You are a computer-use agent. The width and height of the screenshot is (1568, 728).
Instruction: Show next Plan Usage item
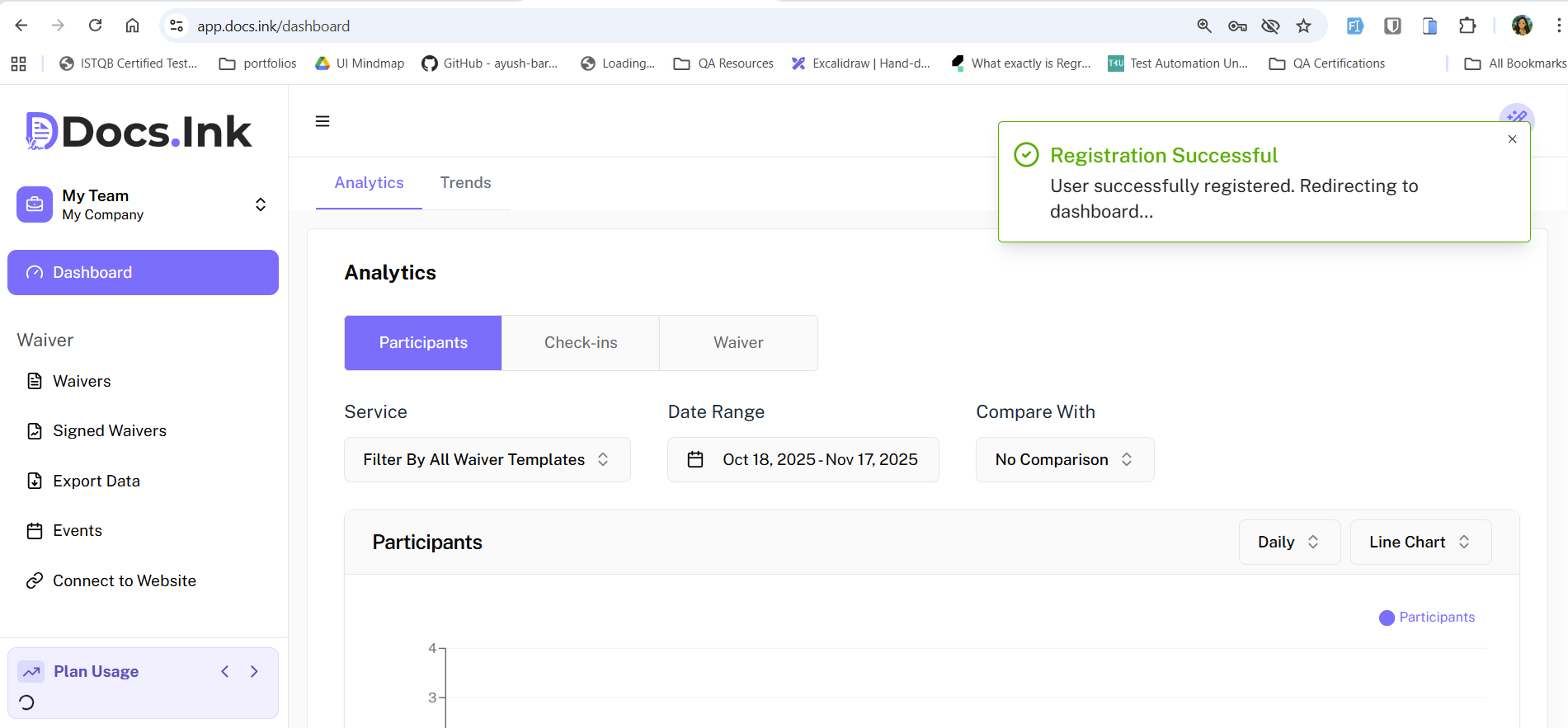[x=254, y=672]
